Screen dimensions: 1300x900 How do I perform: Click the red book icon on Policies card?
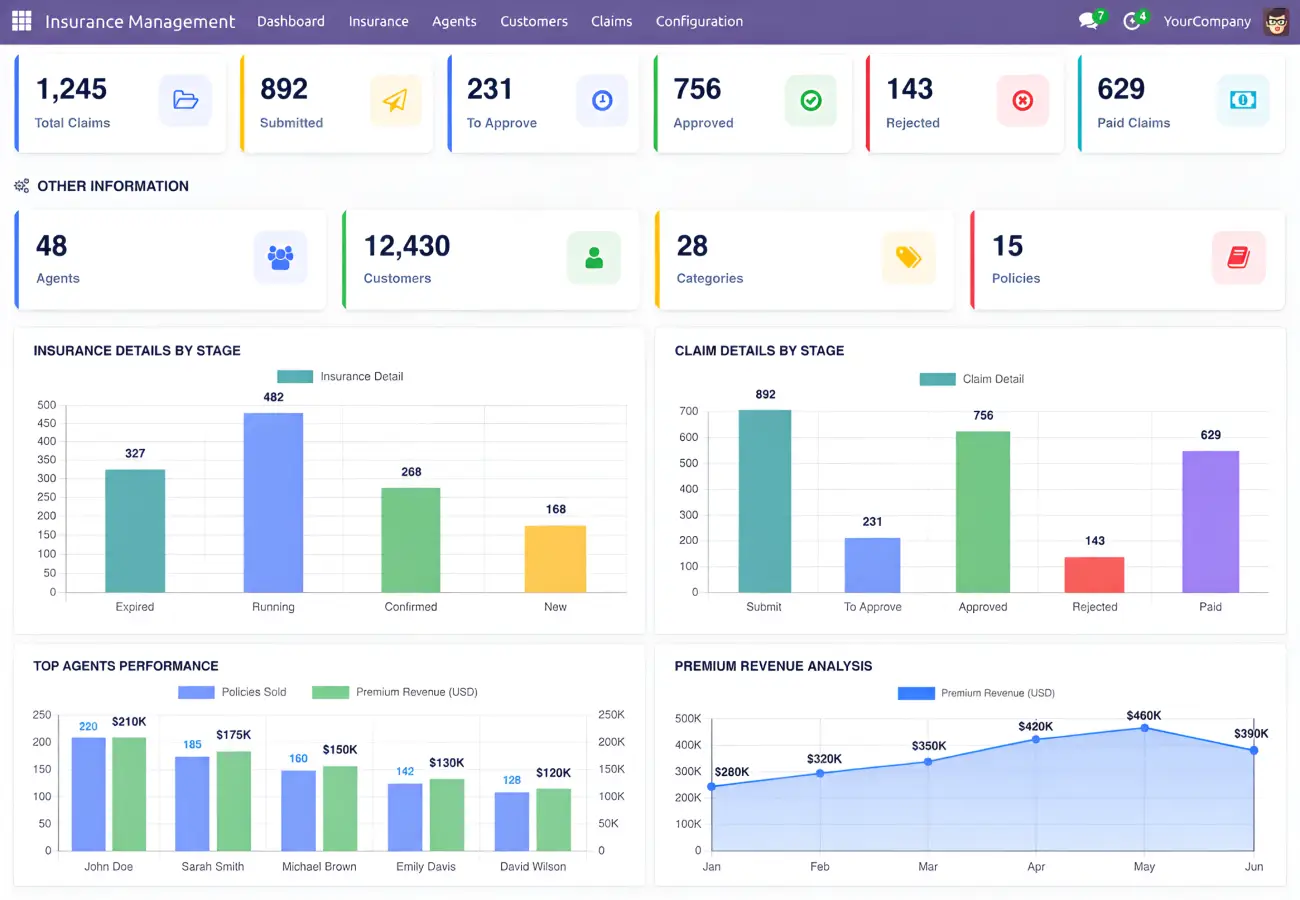(x=1239, y=258)
